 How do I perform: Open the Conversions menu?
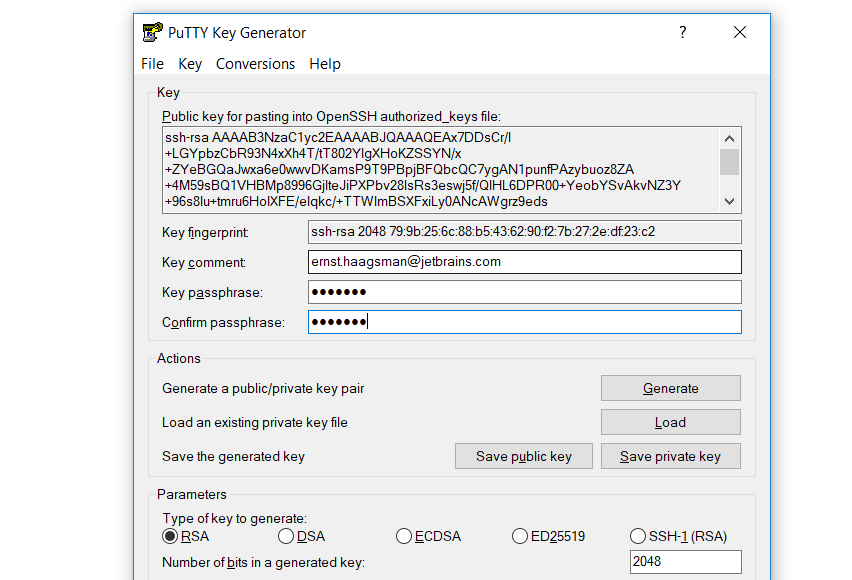[255, 64]
